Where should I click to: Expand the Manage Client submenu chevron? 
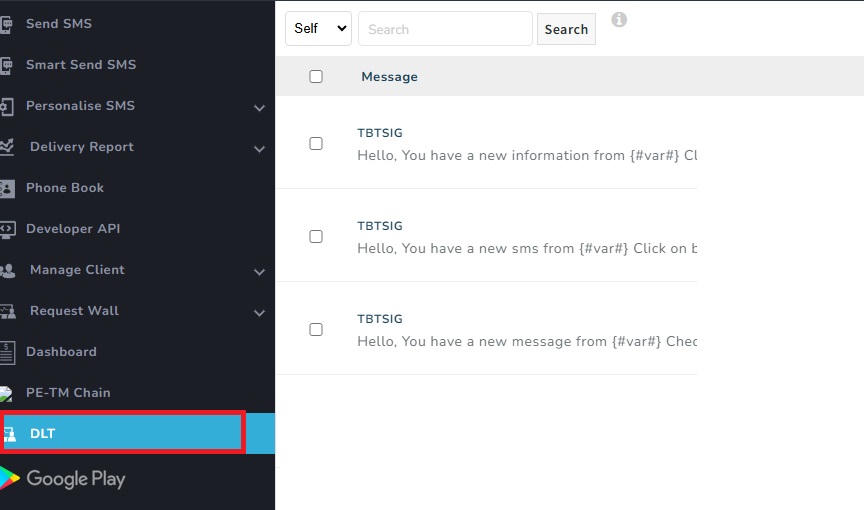(x=260, y=272)
